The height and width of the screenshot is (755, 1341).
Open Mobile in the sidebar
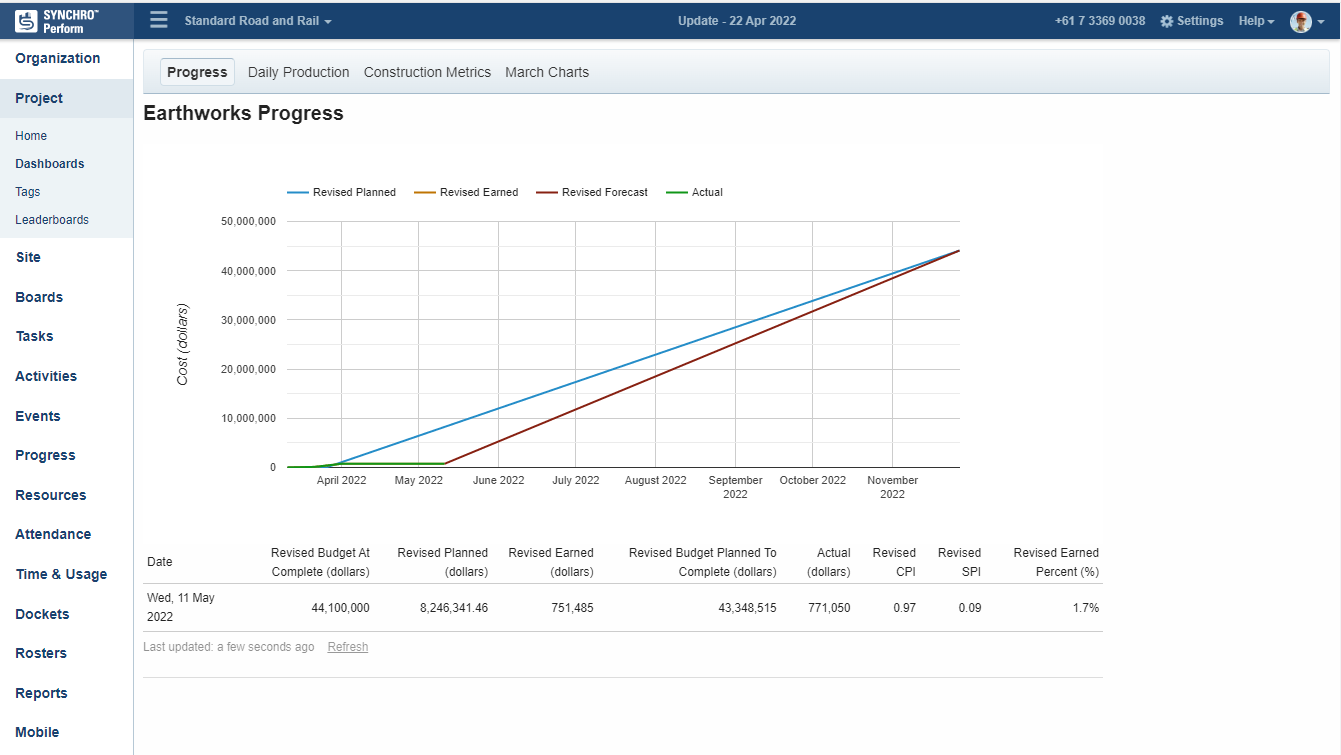pos(37,732)
